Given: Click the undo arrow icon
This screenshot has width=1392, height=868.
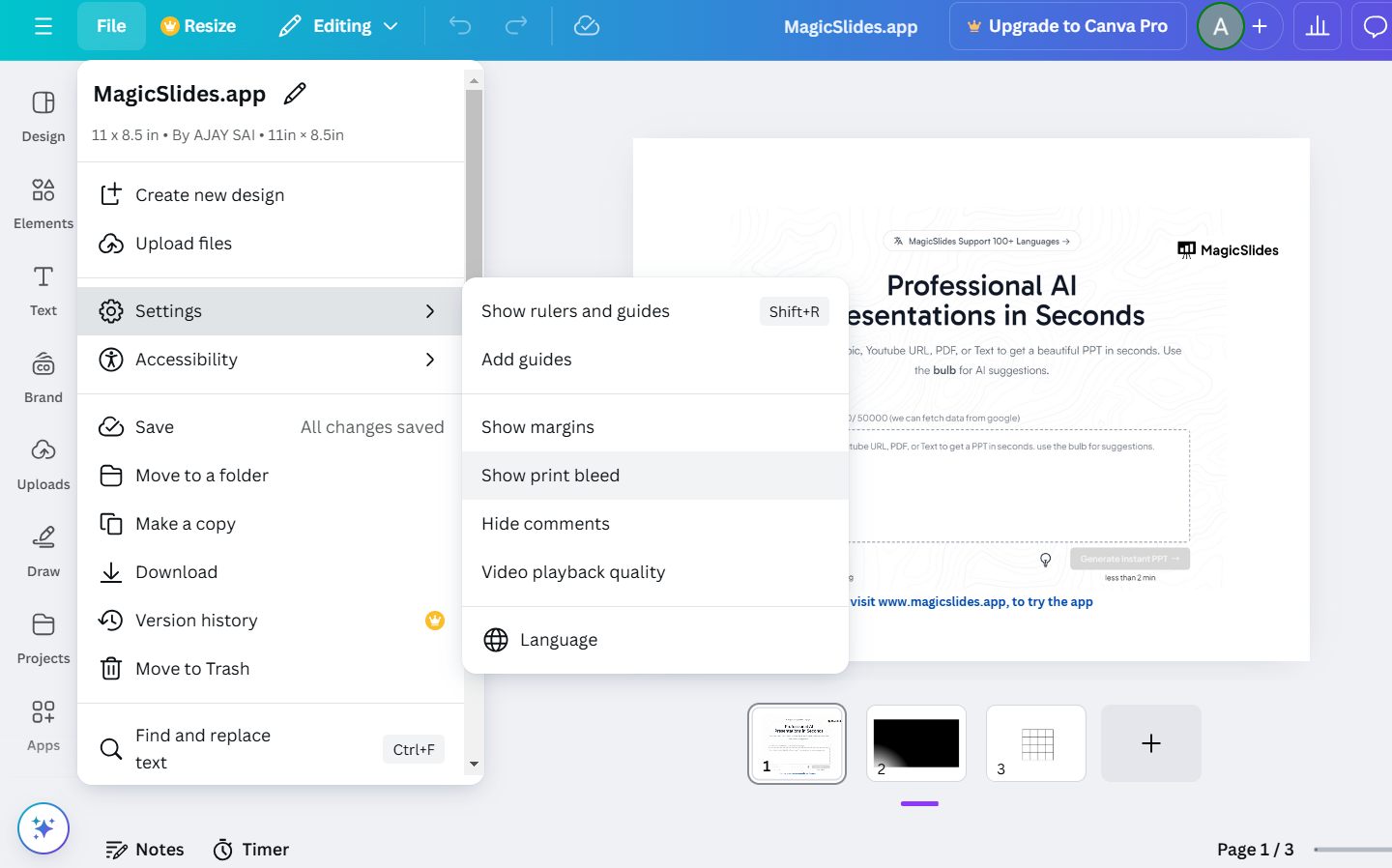Looking at the screenshot, I should [x=460, y=26].
